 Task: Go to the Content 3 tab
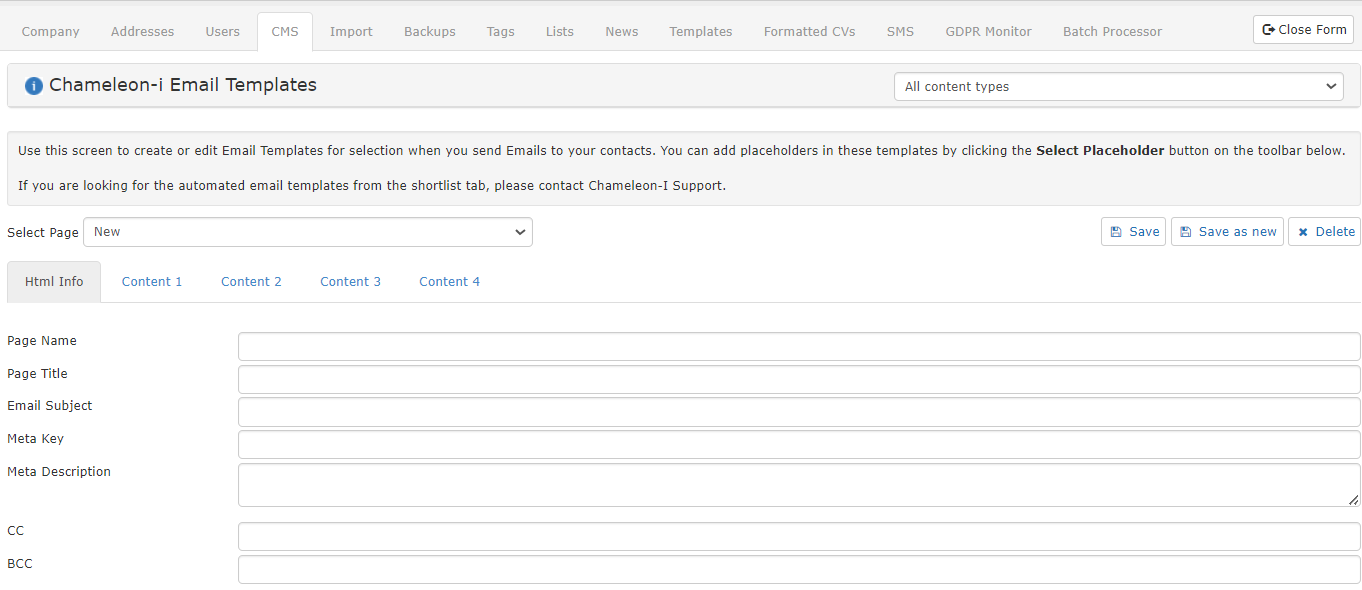(350, 282)
